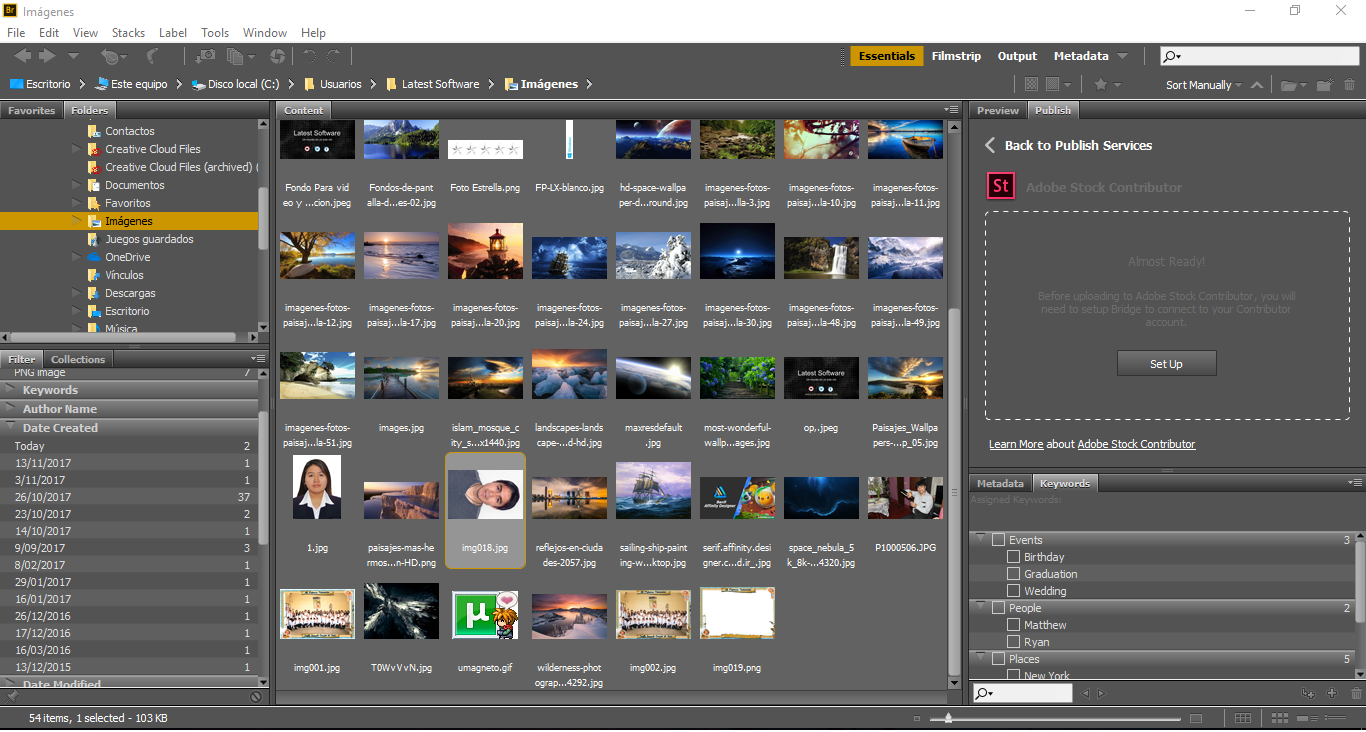This screenshot has height=732, width=1366.
Task: Expand the Descargas folder tree node
Action: pos(77,293)
